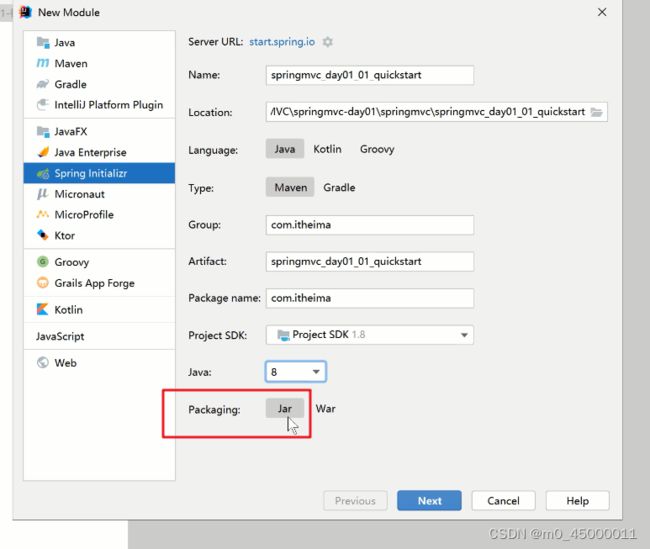Focus the Group input field
The width and height of the screenshot is (650, 549).
coord(370,225)
